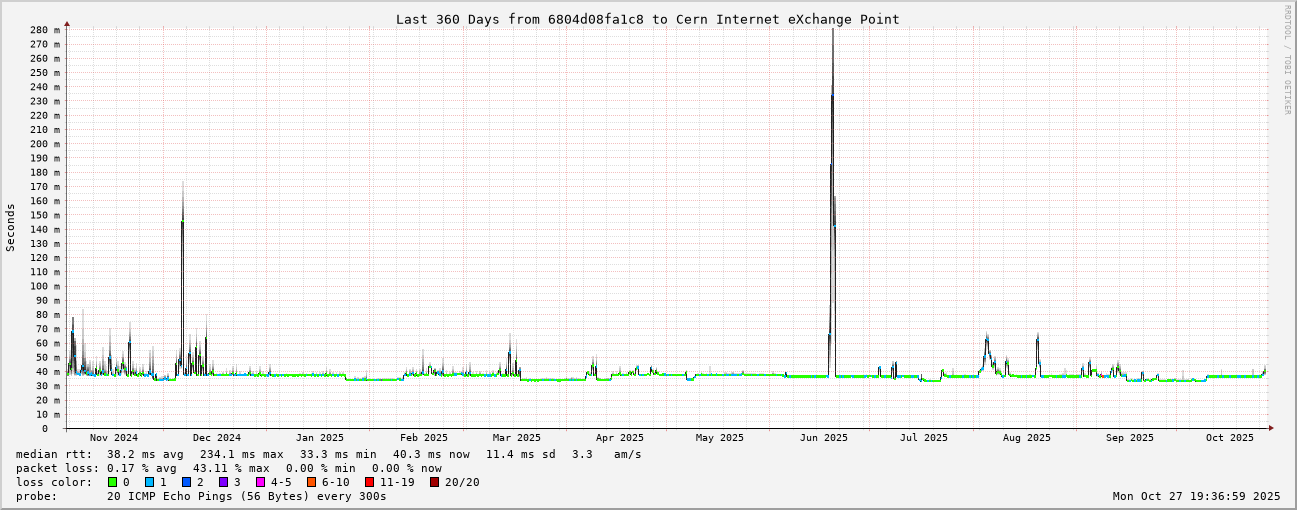1297x510 pixels.
Task: Select the orange swatch for 6-10 loss
Action: coord(312,482)
